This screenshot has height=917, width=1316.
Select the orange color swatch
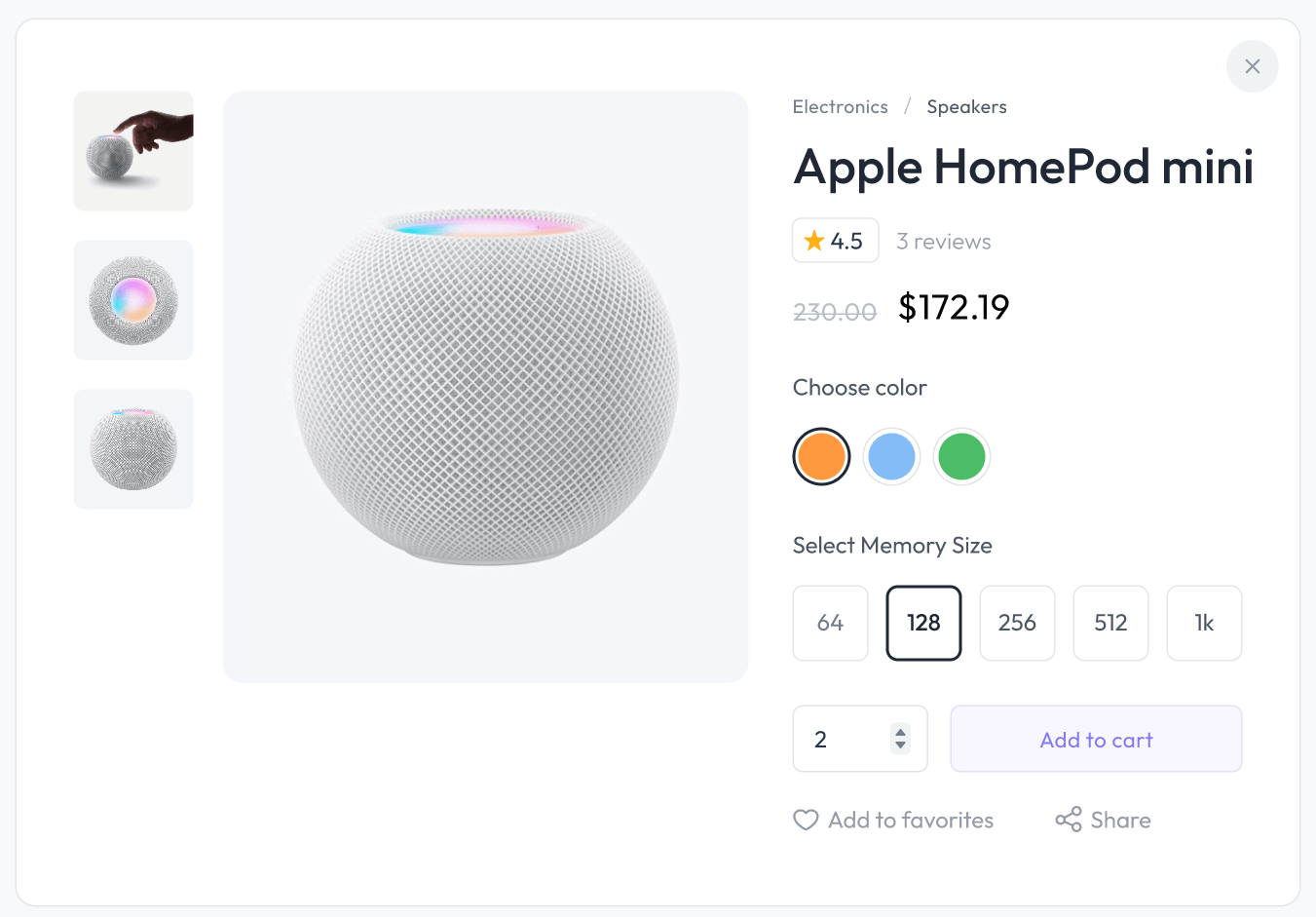pos(821,456)
